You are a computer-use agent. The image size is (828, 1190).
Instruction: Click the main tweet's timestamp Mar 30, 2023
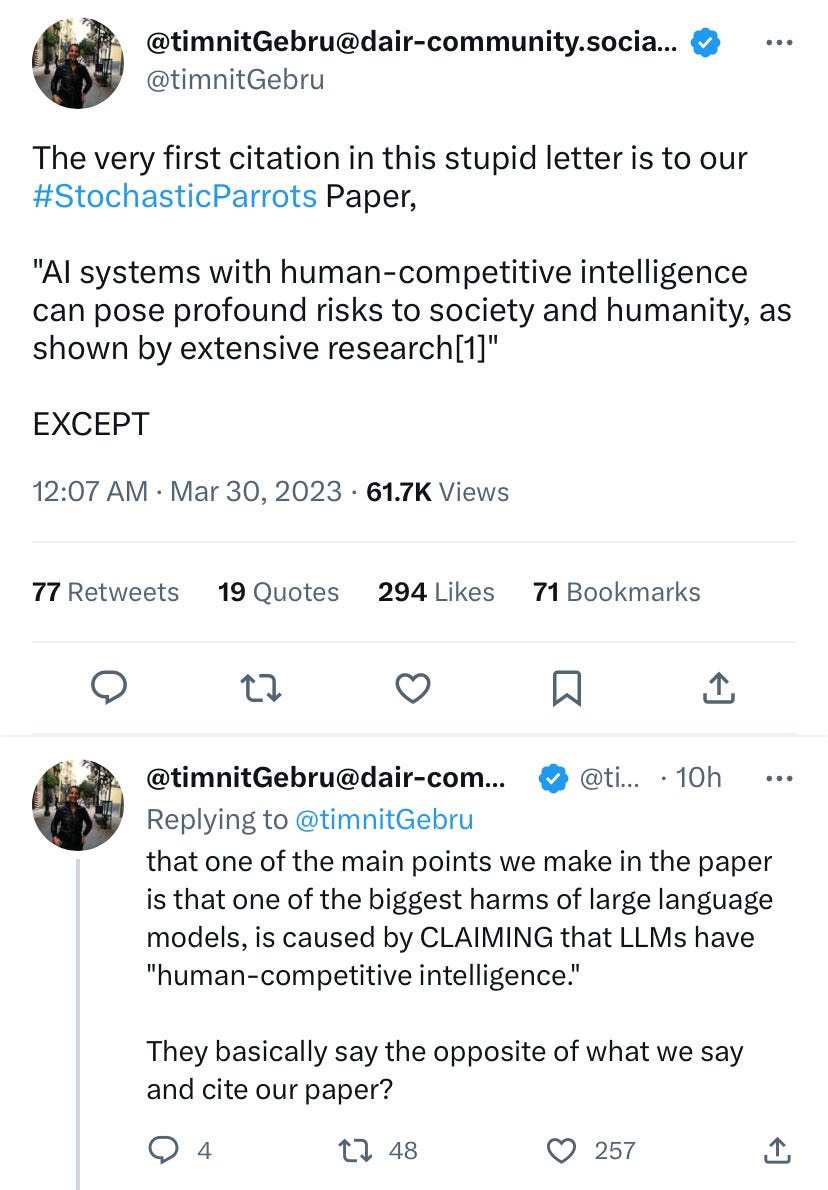pos(256,492)
